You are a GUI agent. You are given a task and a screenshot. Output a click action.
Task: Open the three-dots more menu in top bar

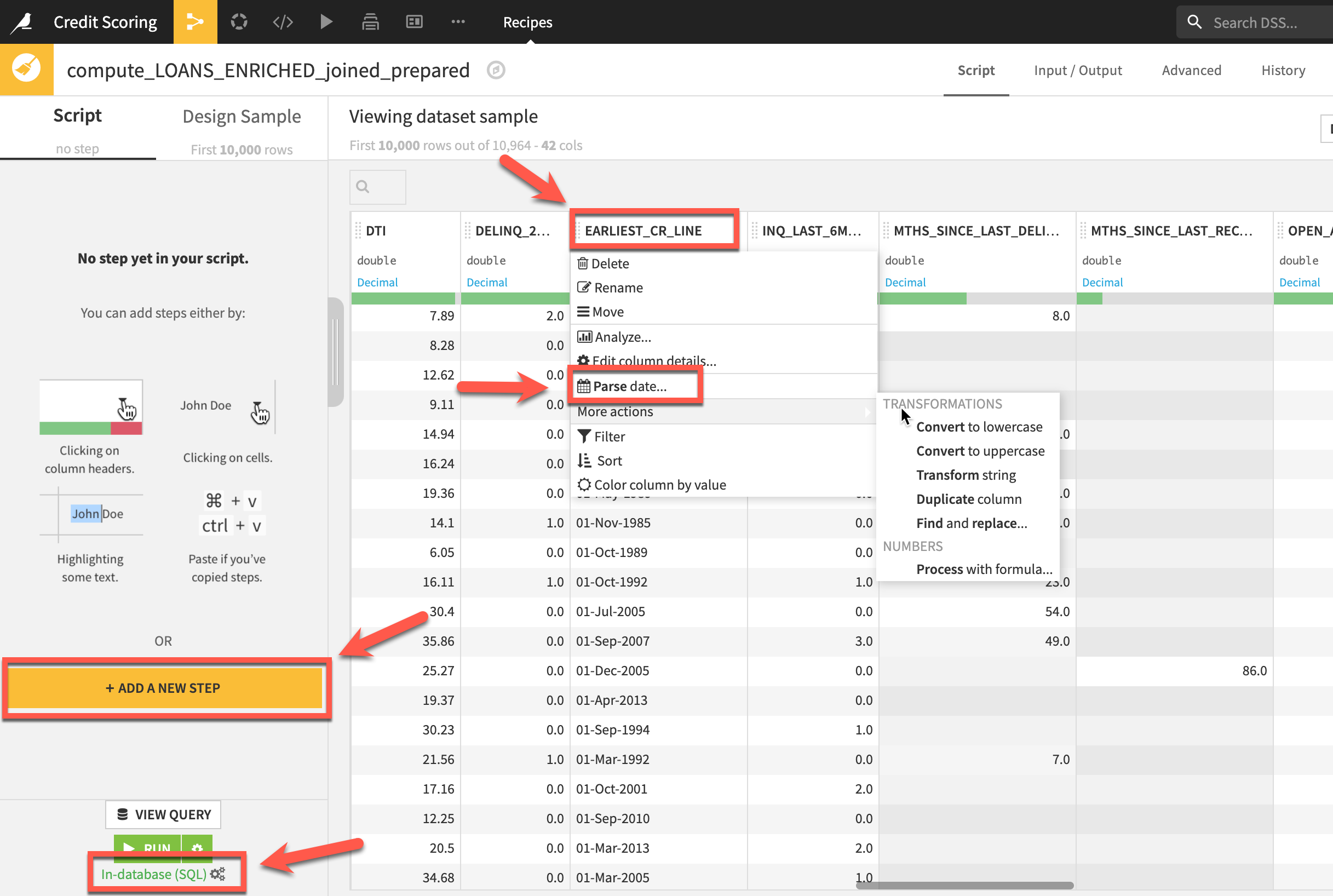[458, 22]
